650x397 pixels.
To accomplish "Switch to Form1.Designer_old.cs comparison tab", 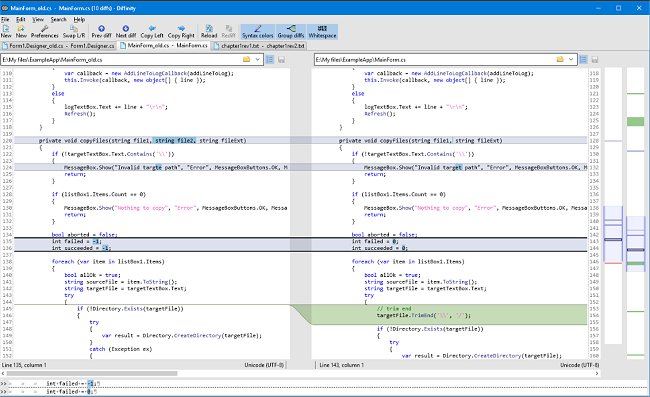I will tap(58, 46).
